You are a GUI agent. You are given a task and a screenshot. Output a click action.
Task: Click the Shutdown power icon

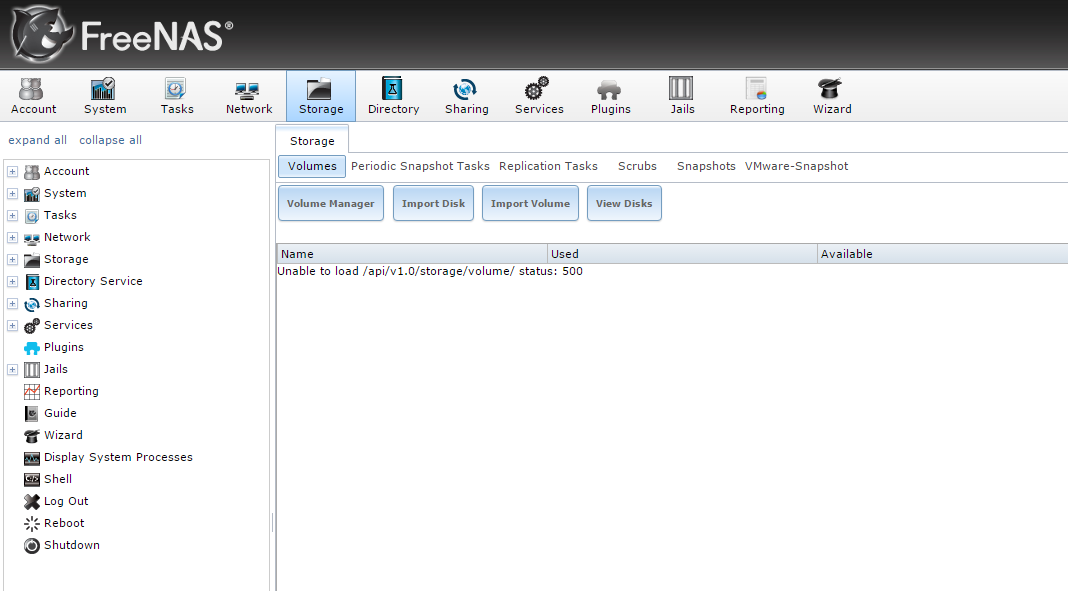tap(32, 545)
